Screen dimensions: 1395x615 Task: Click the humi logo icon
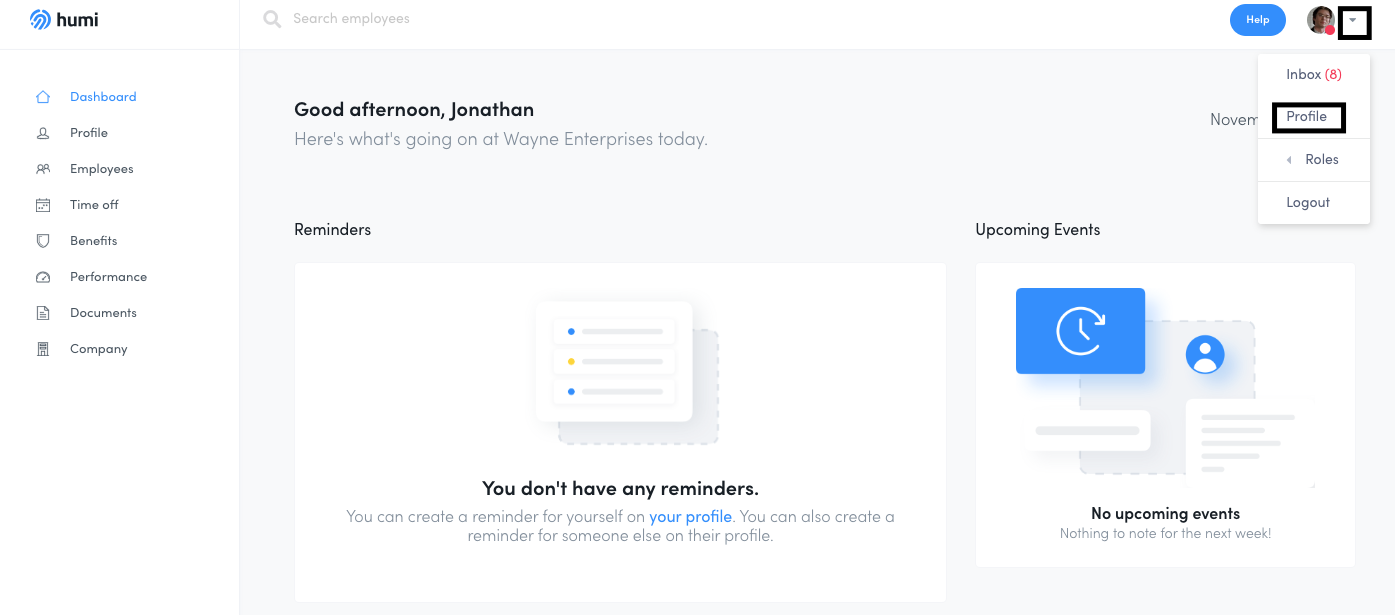point(41,19)
